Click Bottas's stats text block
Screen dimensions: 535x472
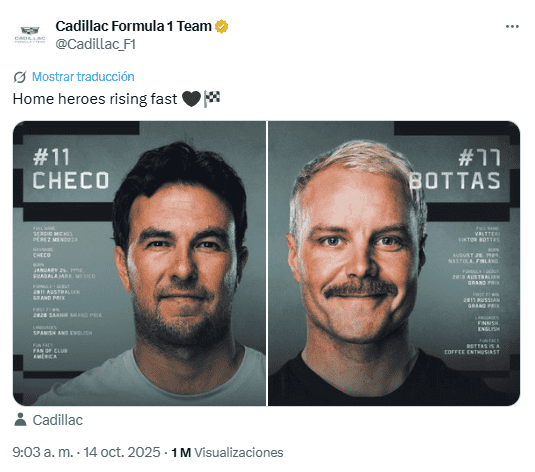coord(472,290)
